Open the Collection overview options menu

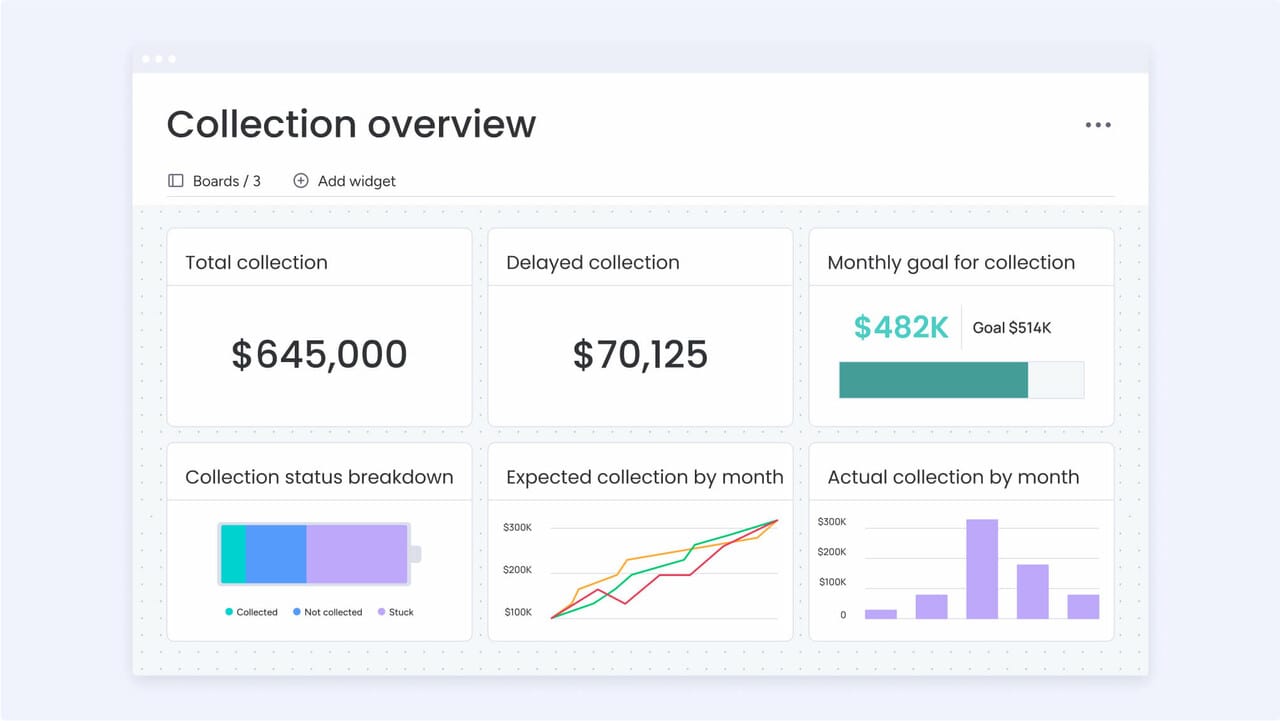coord(1098,124)
